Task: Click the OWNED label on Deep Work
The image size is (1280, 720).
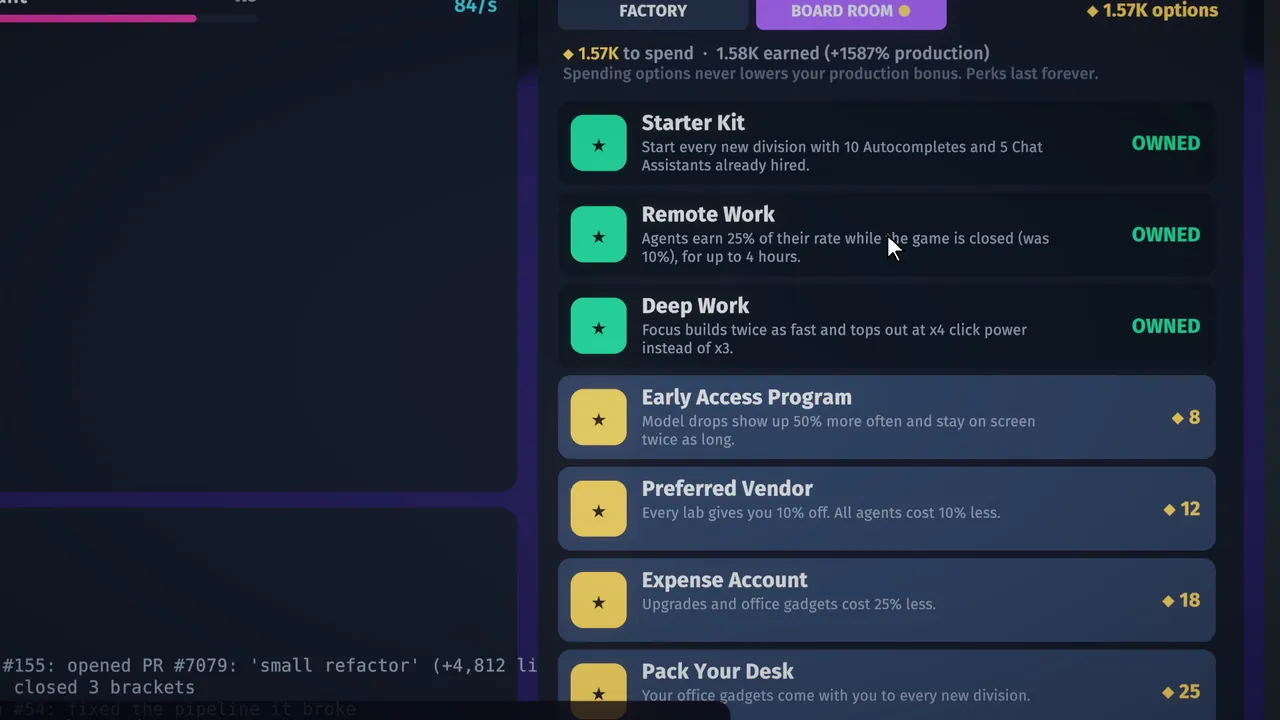Action: pos(1165,327)
